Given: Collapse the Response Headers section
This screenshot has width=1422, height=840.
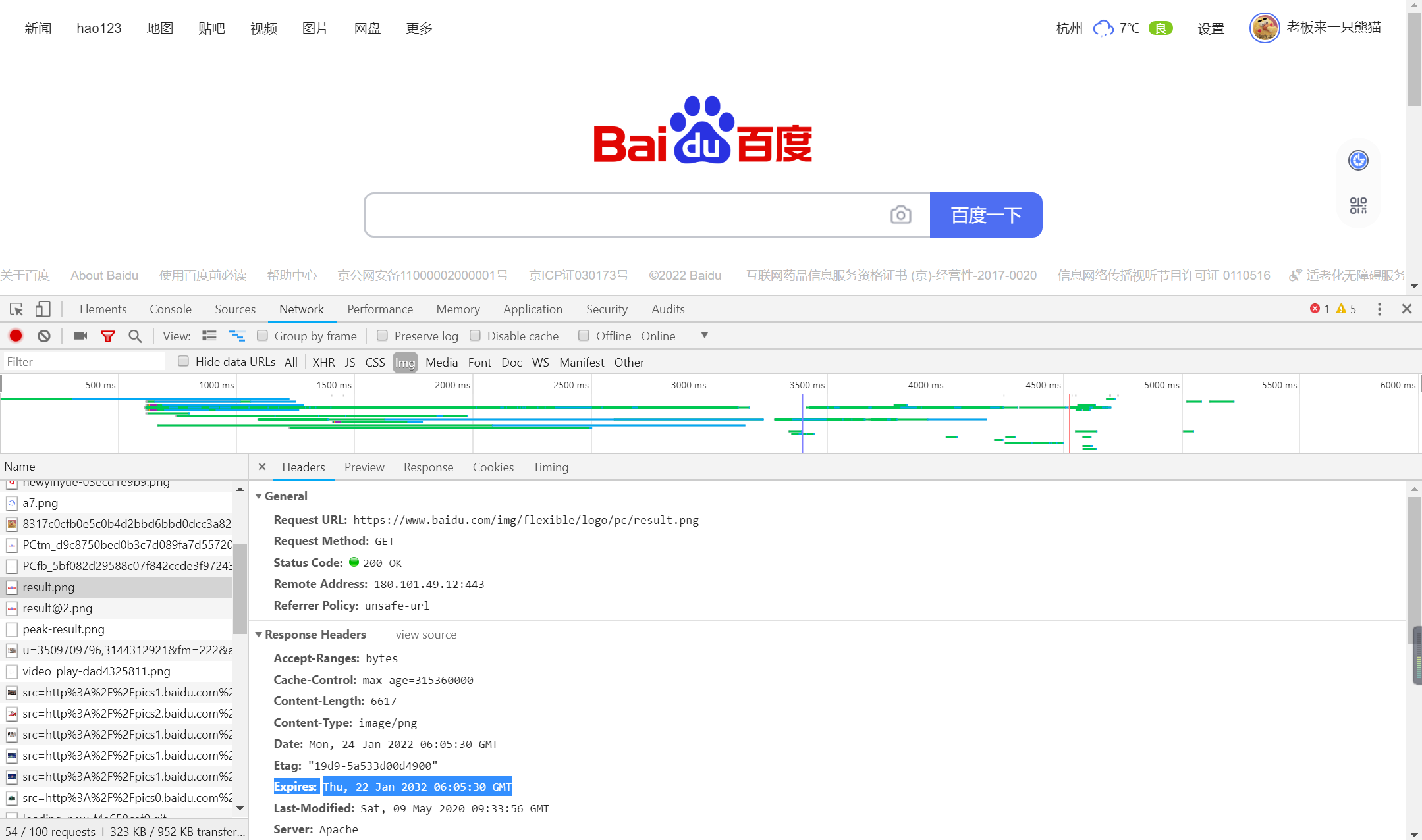Looking at the screenshot, I should point(259,635).
